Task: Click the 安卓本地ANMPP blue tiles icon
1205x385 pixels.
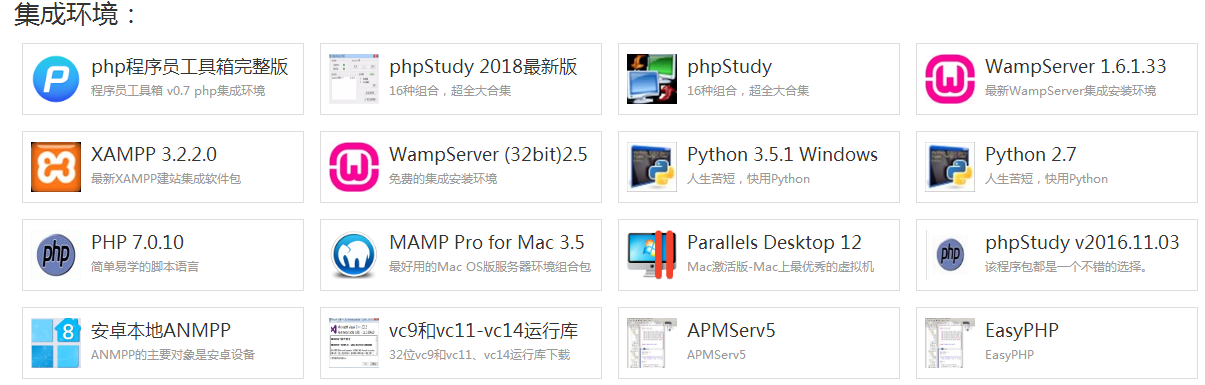Action: (x=56, y=343)
